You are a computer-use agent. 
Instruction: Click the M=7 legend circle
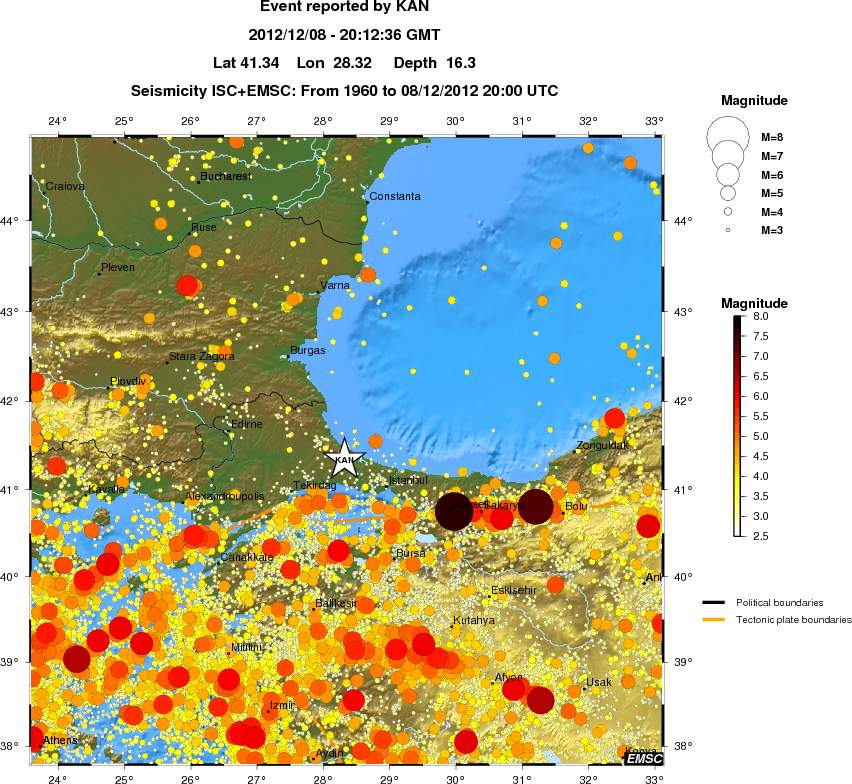coord(728,156)
